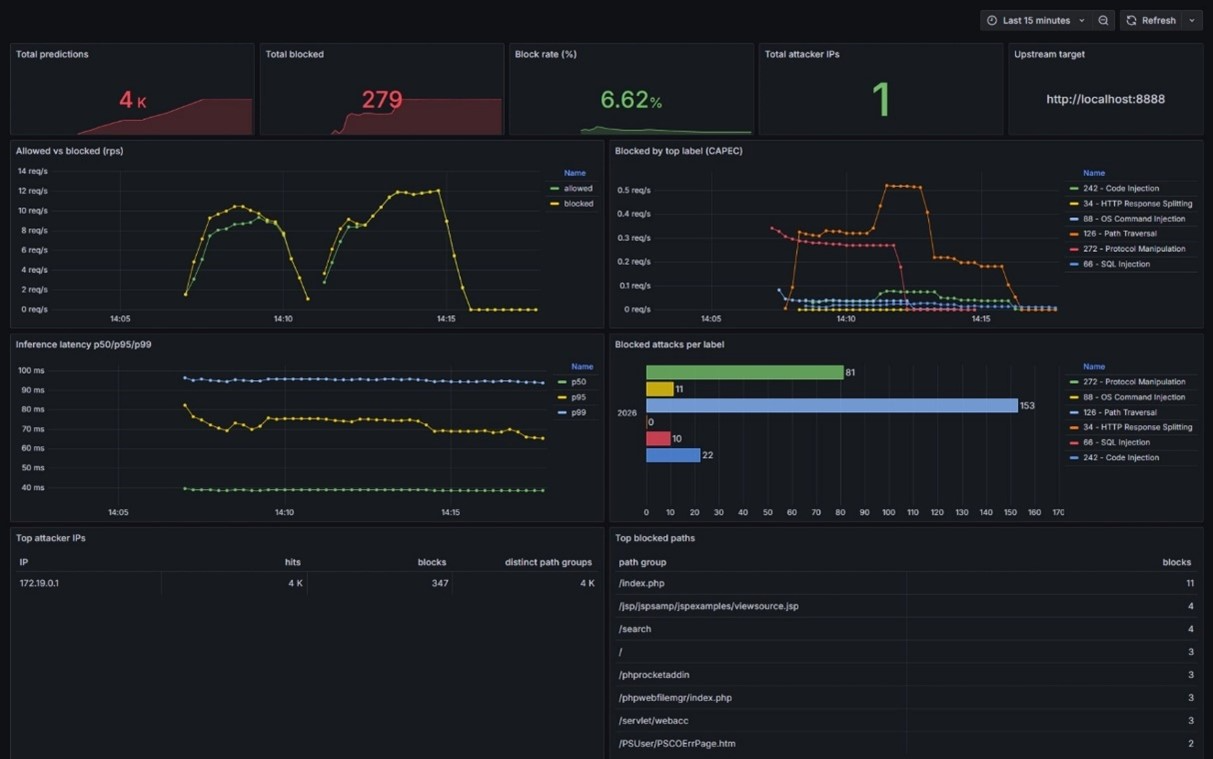This screenshot has height=759, width=1213.
Task: Click the Name header in latency legend
Action: (x=581, y=367)
